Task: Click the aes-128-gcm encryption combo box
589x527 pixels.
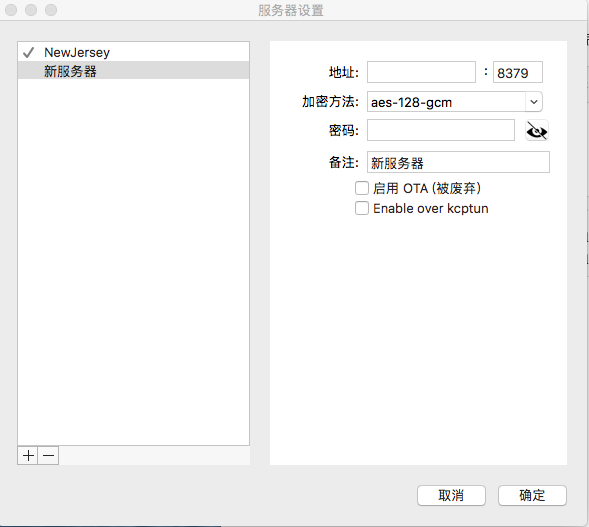Action: [x=455, y=102]
